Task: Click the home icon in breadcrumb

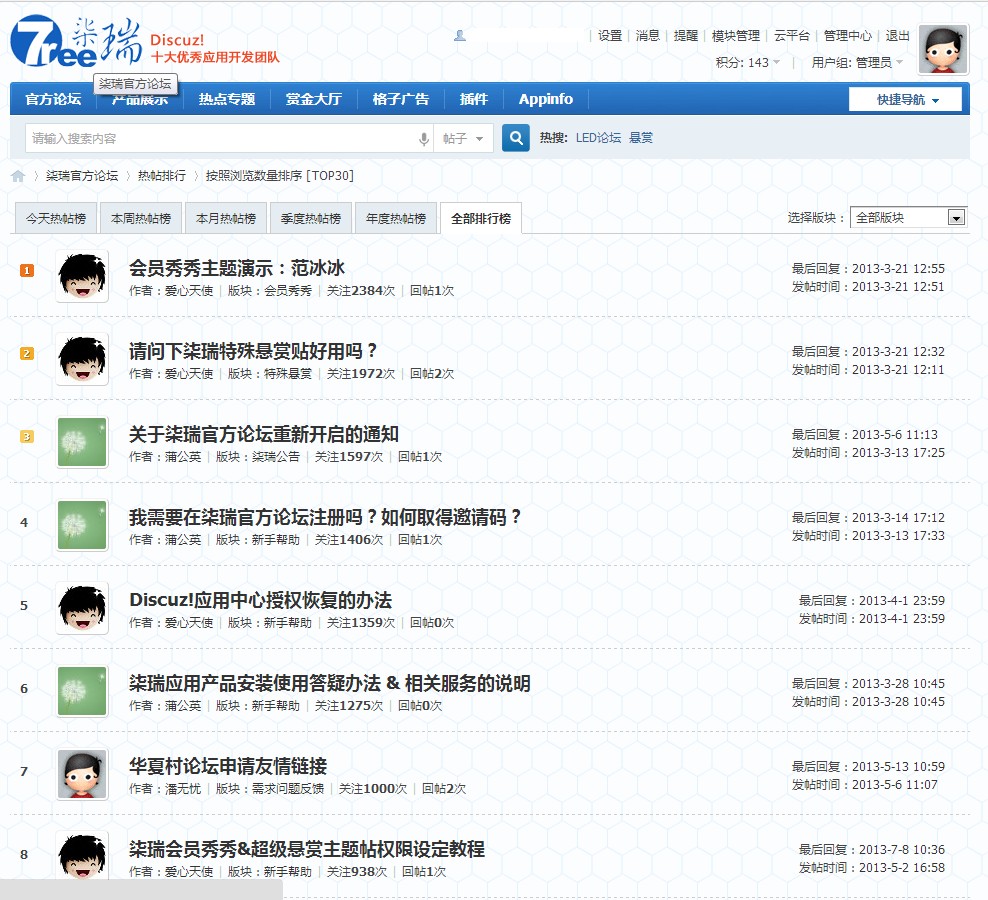Action: [x=18, y=176]
